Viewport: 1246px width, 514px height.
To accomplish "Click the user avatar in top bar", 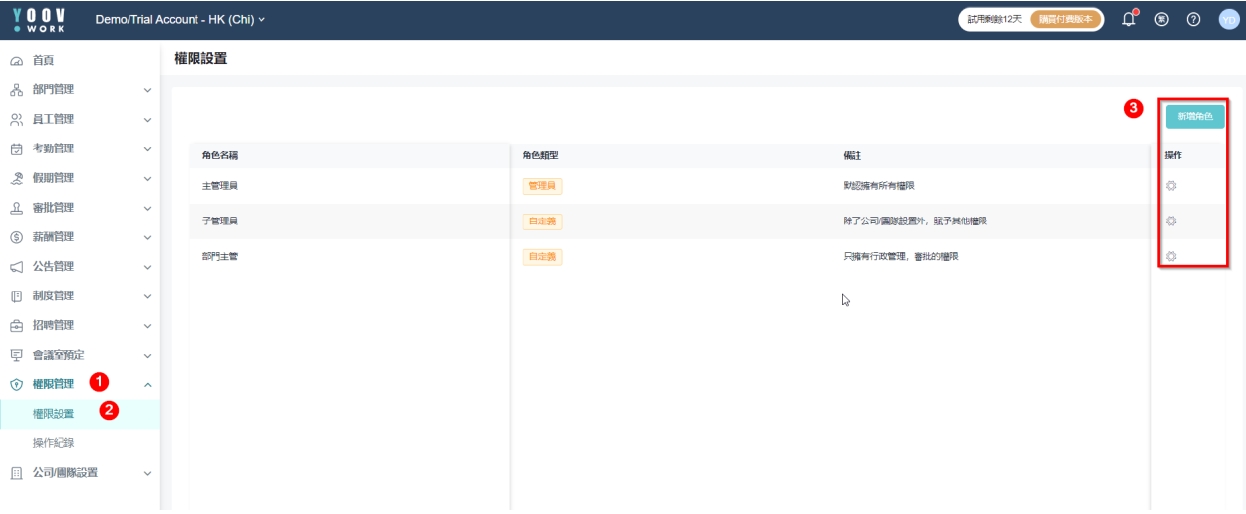I will click(x=1228, y=20).
